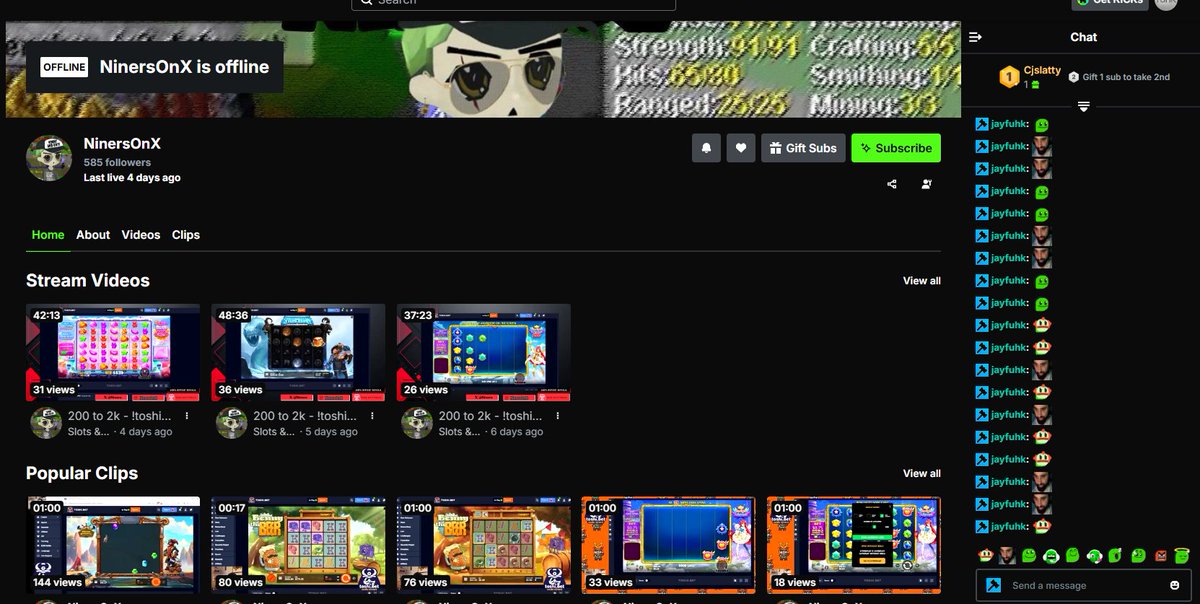
Task: Insert the white-outlined laughing green emote
Action: pos(1051,556)
